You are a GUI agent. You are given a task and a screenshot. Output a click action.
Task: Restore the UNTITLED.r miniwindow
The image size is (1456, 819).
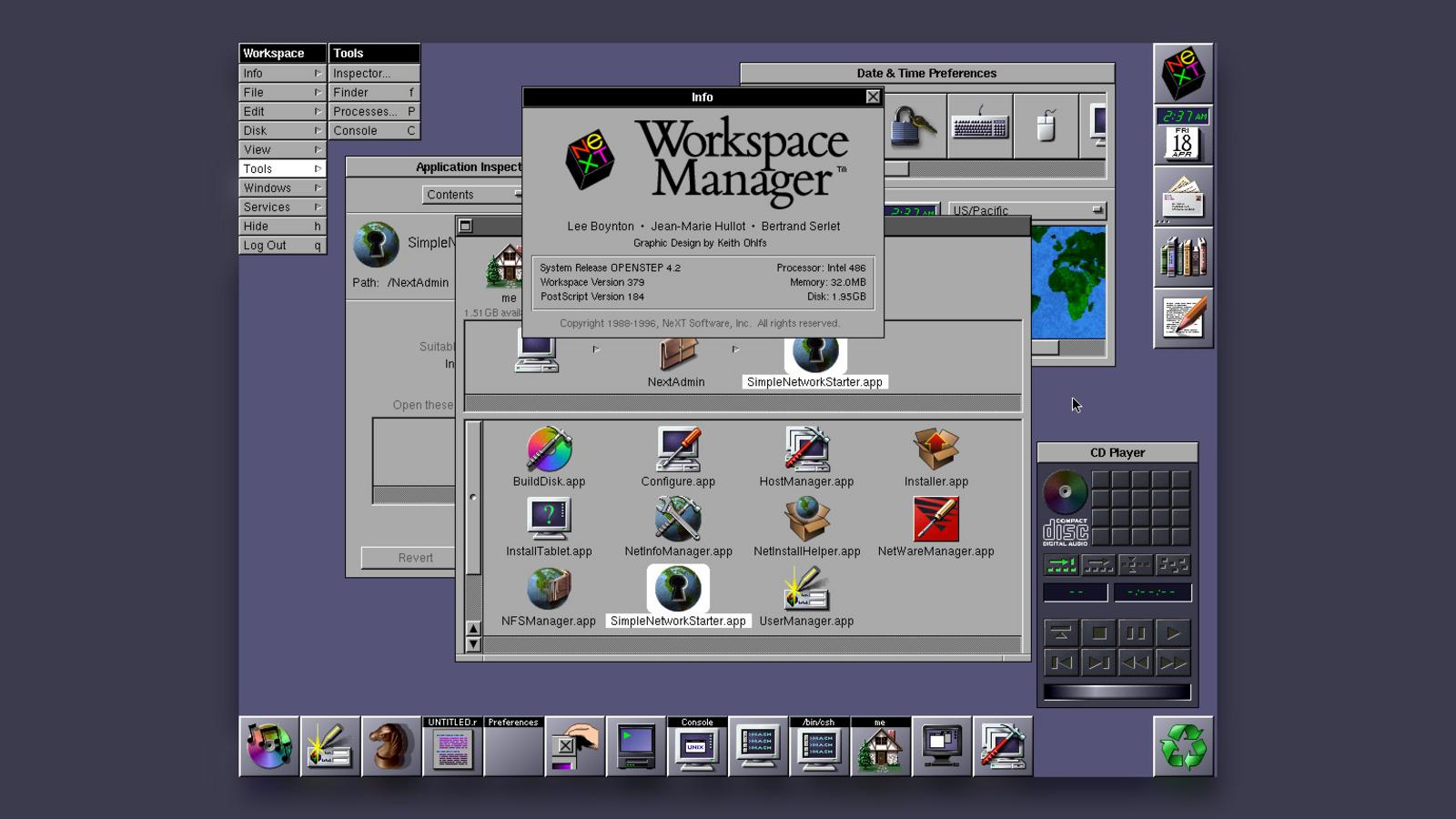452,746
